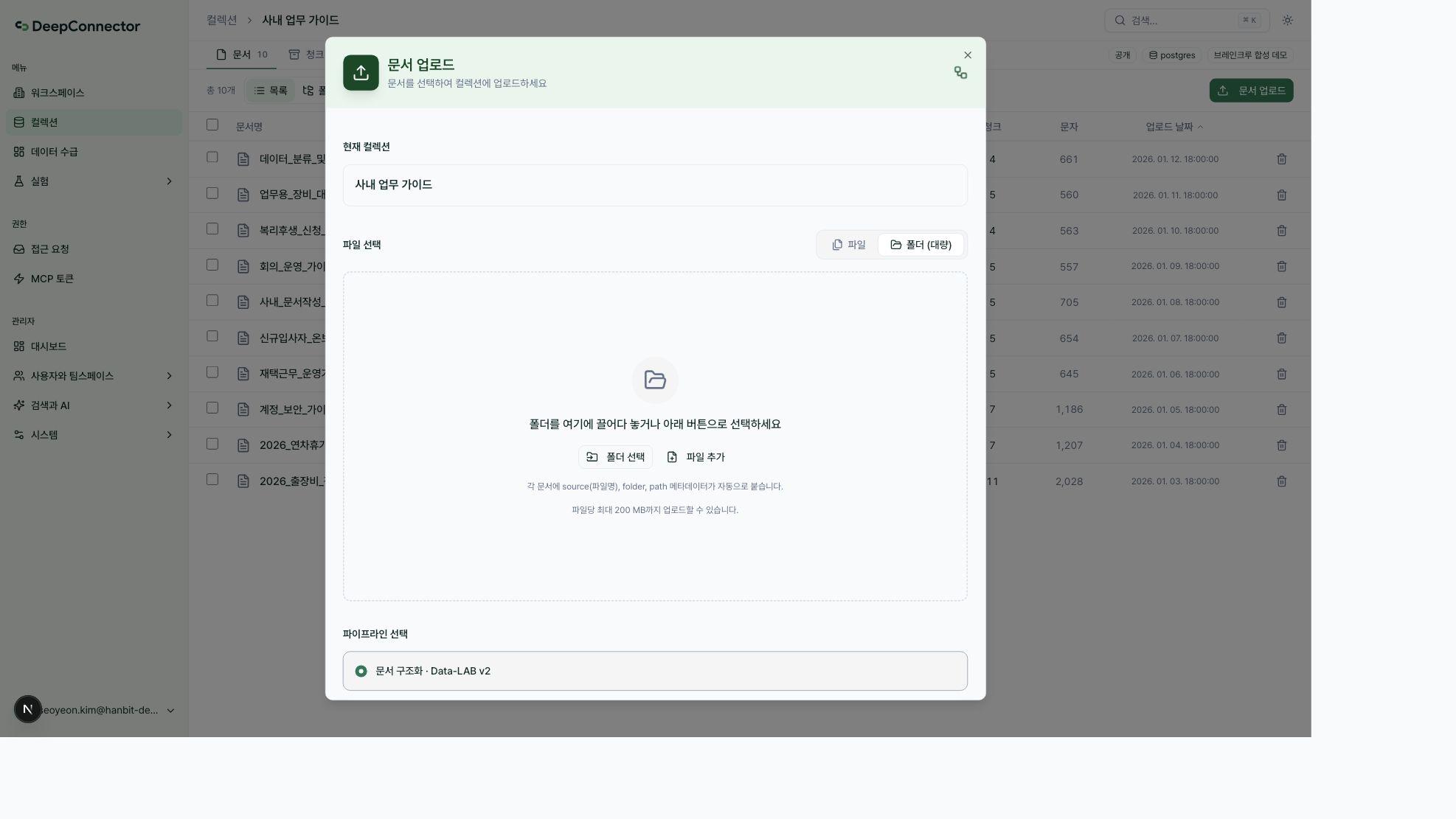This screenshot has width=1456, height=819.
Task: Click the 브레인크루 합성 데모 badge
Action: (1250, 55)
